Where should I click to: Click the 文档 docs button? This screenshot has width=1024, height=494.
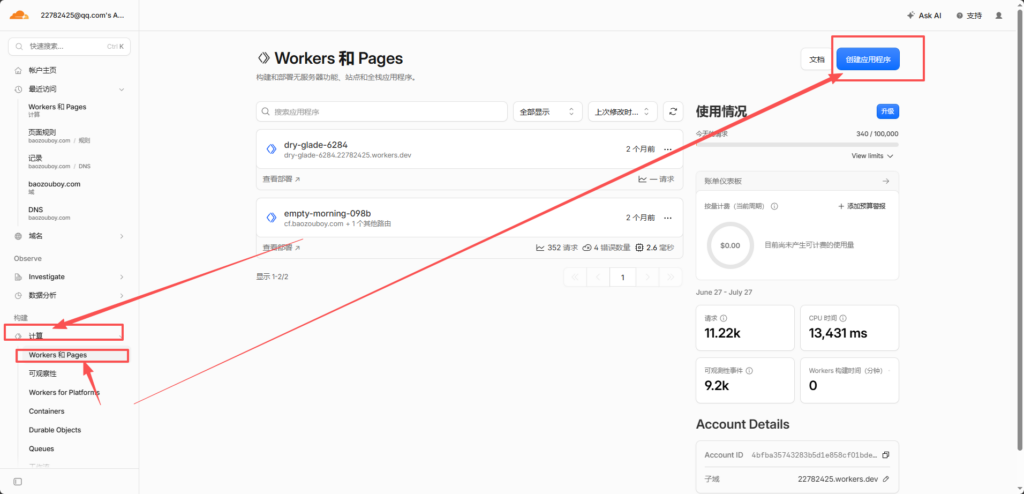(x=817, y=59)
